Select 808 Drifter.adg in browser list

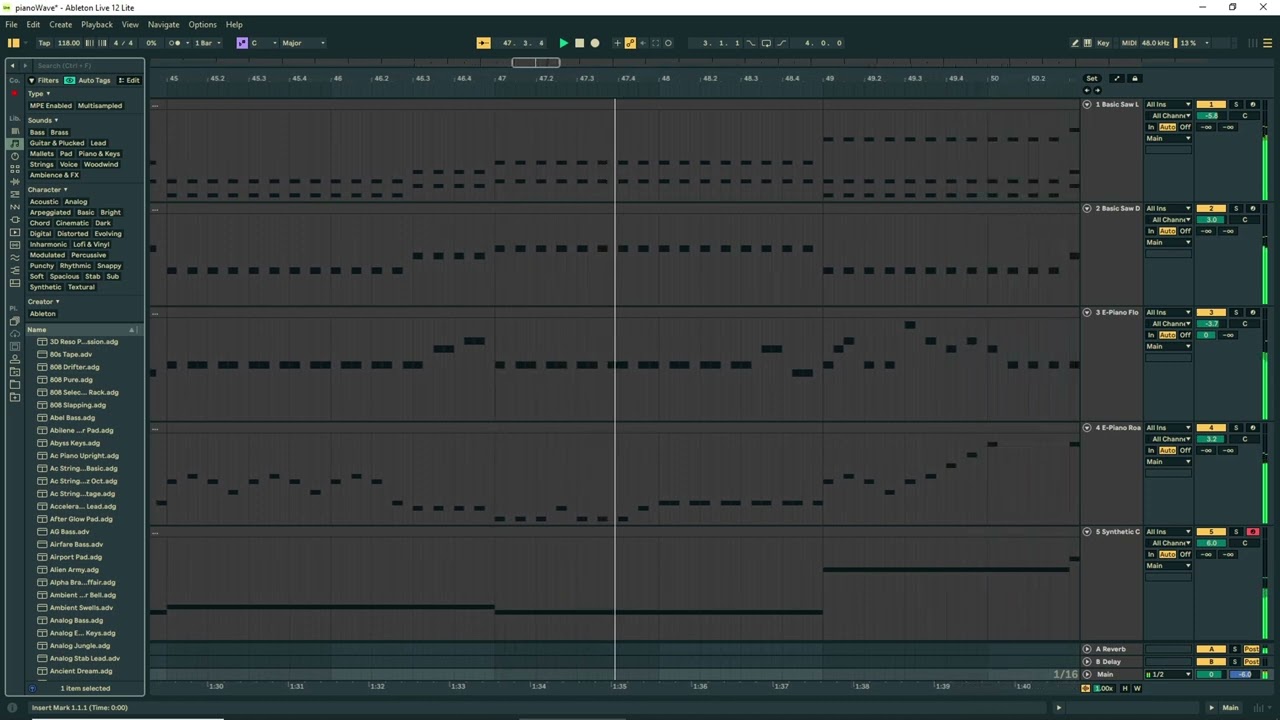pos(74,367)
